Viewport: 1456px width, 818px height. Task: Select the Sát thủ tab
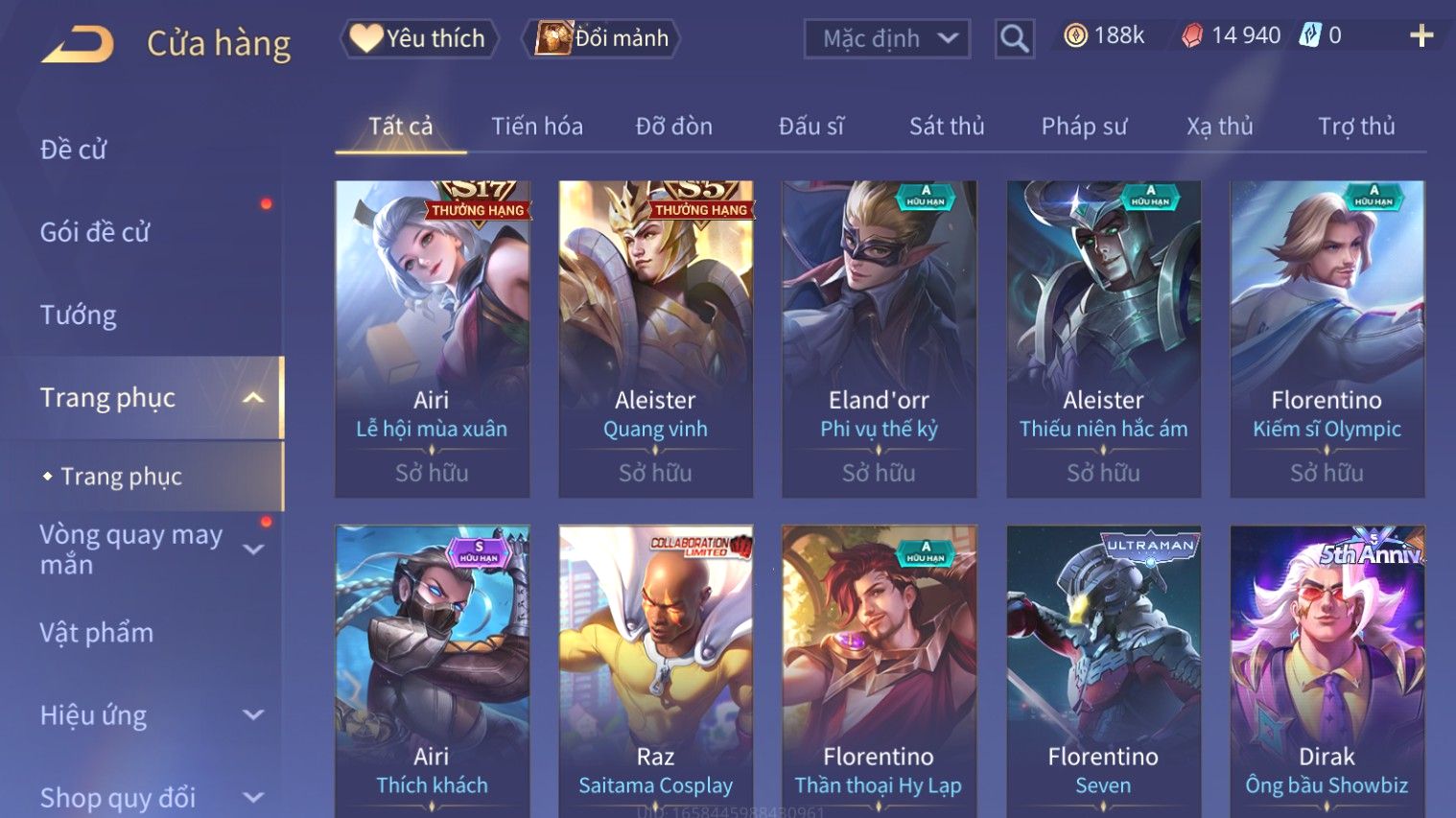pyautogui.click(x=947, y=126)
